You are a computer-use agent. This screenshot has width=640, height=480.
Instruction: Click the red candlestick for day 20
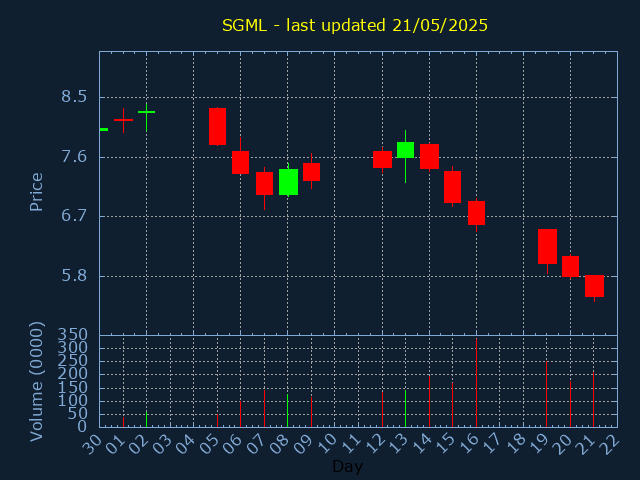570,267
